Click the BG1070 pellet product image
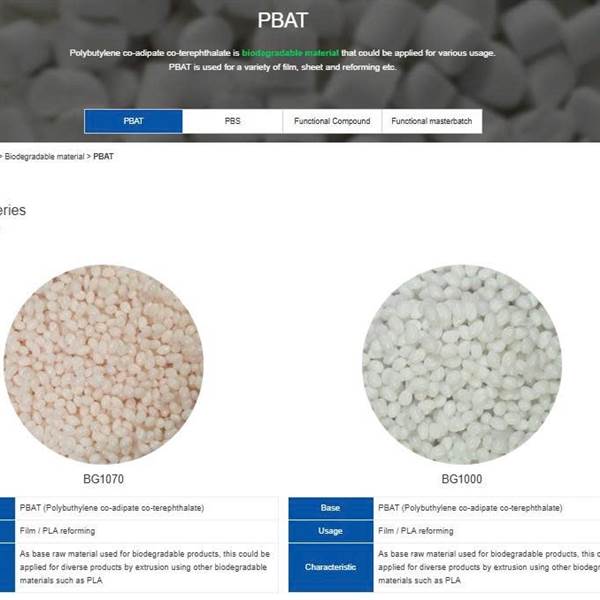Screen dimensions: 600x600 [x=103, y=364]
